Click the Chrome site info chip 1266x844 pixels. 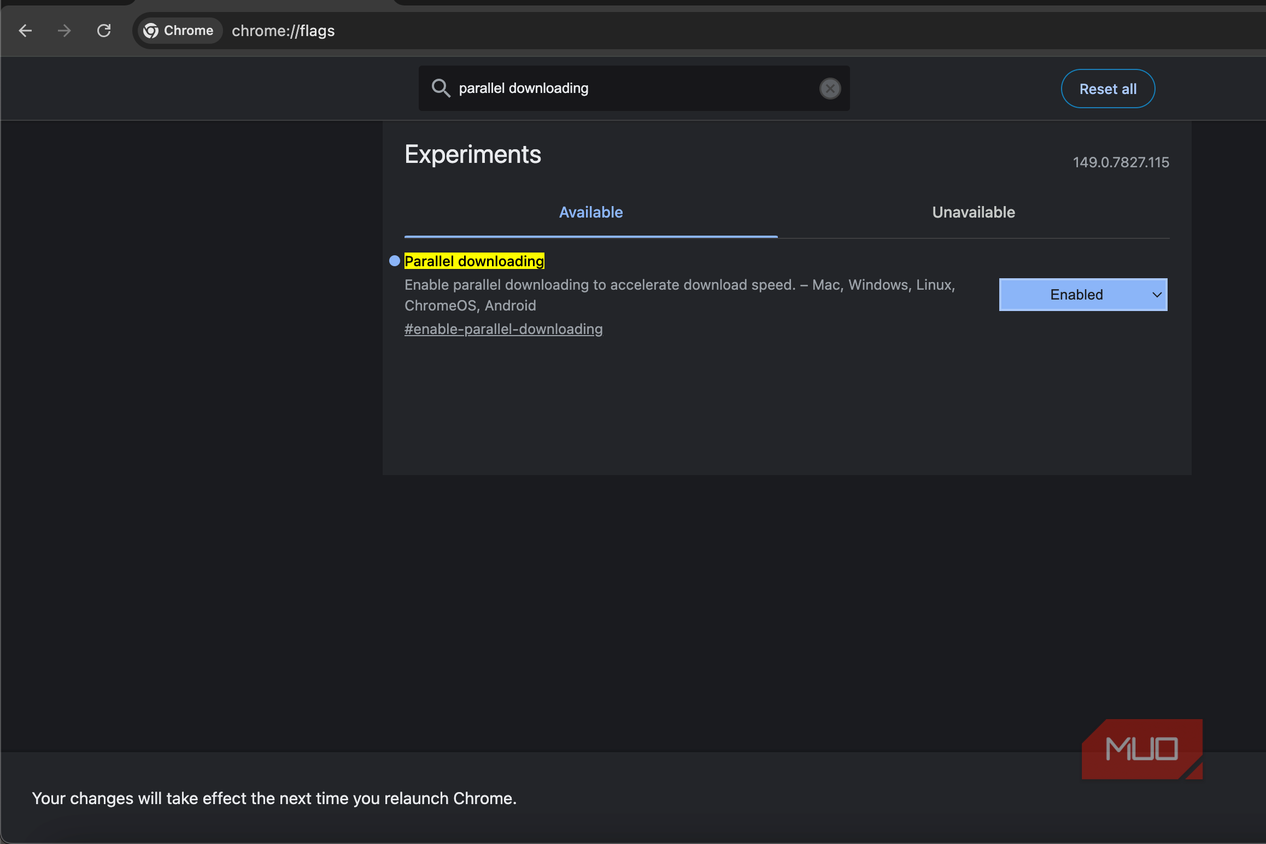click(x=179, y=31)
